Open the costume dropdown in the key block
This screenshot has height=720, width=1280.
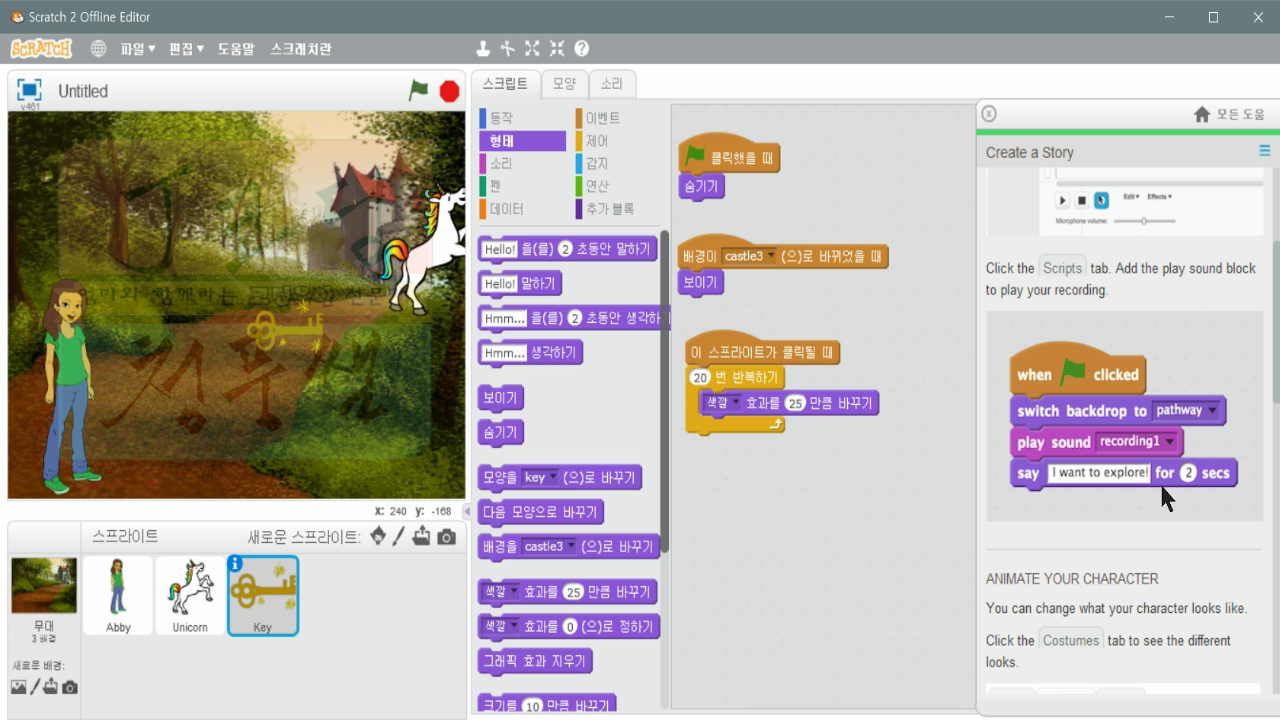[x=552, y=477]
